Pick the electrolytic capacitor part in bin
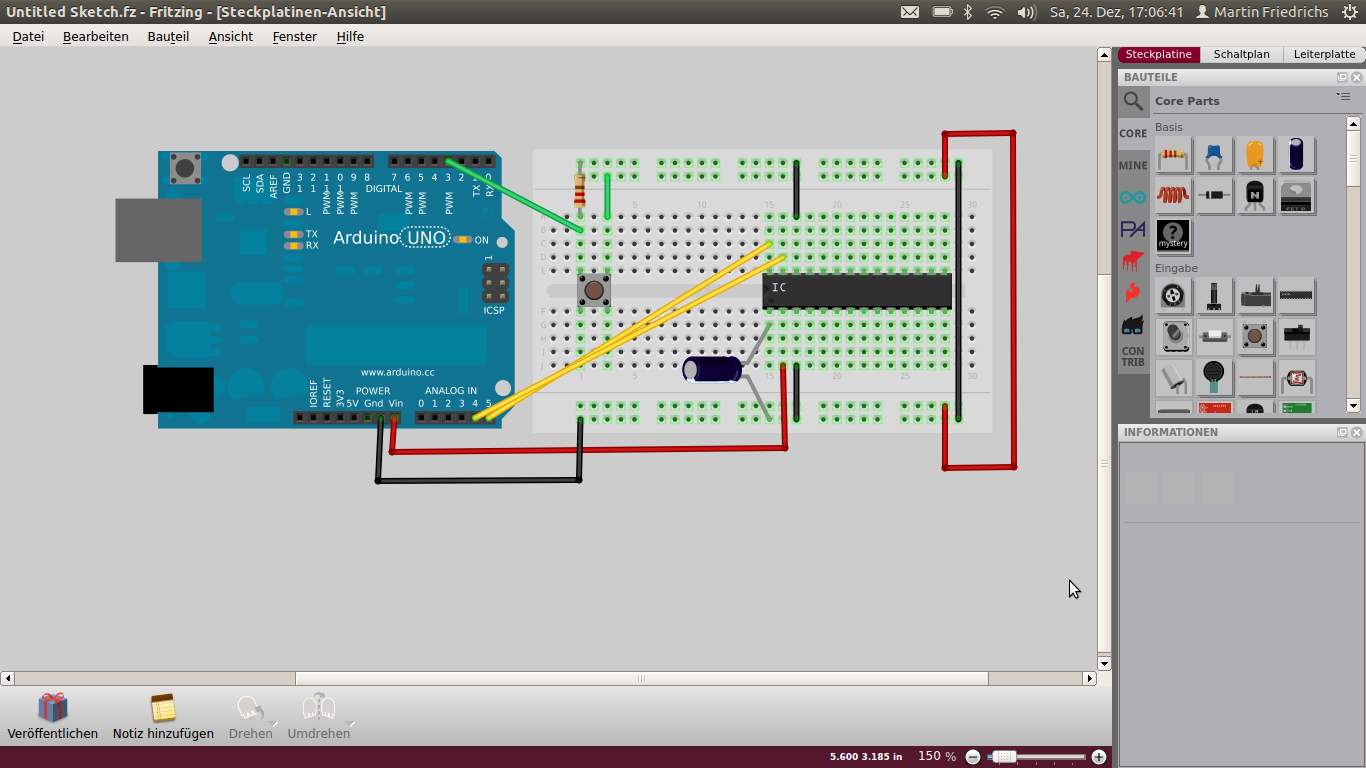1366x768 pixels. point(1297,156)
